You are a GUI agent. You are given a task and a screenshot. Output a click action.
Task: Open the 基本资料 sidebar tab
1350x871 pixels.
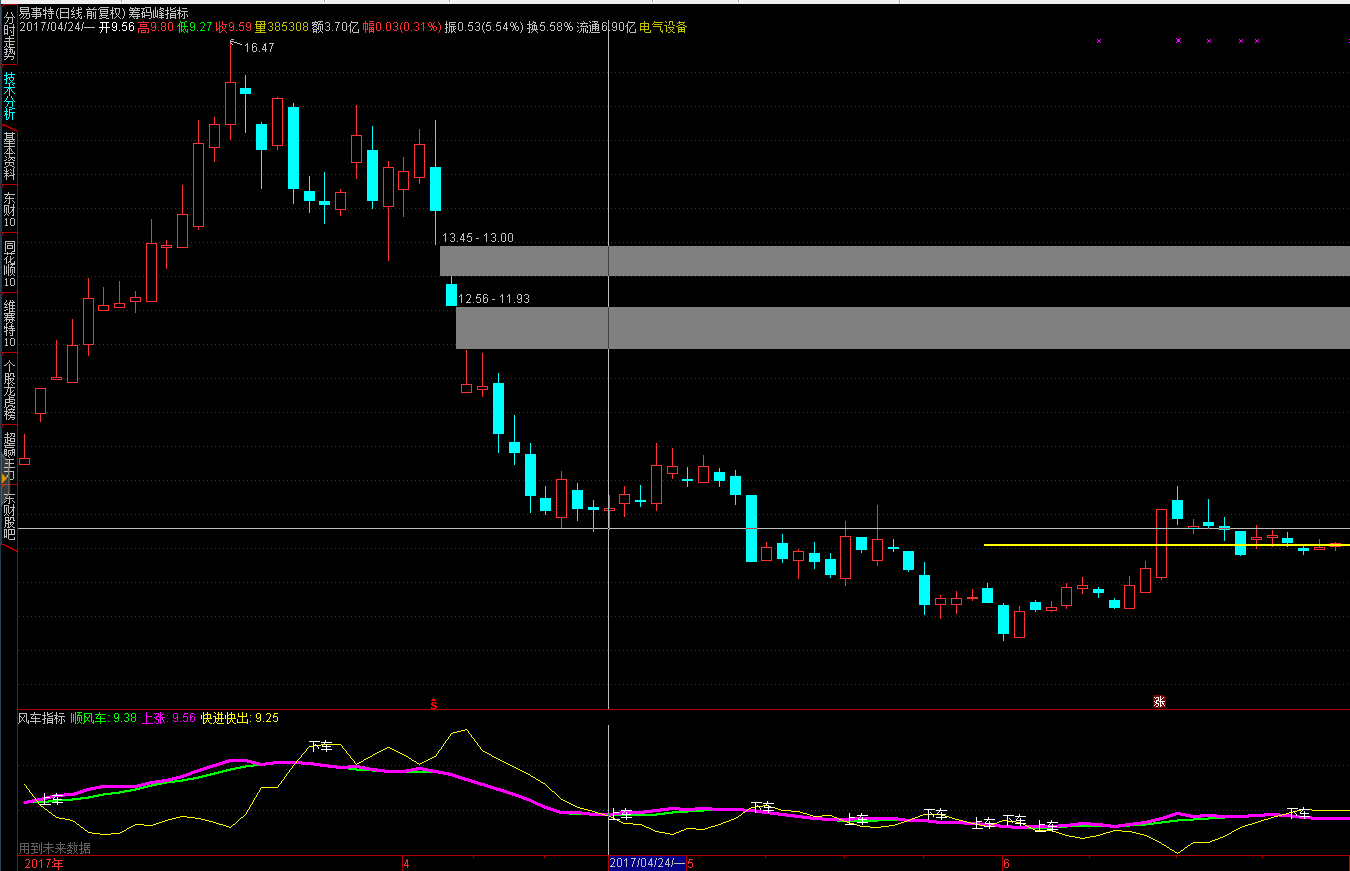coord(9,155)
